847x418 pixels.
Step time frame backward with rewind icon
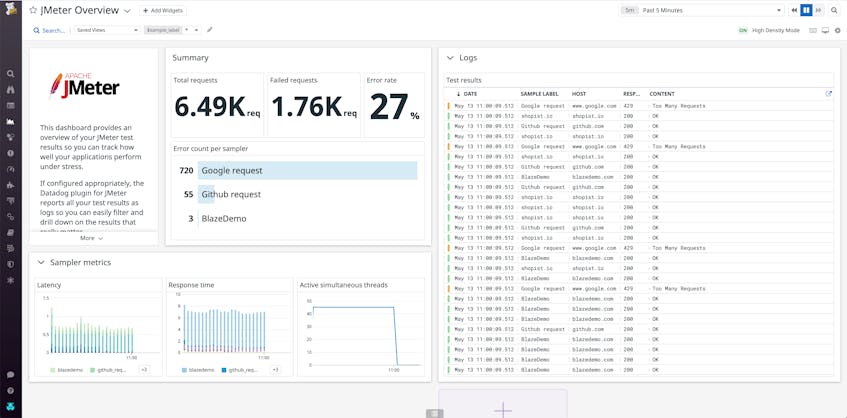coord(794,10)
